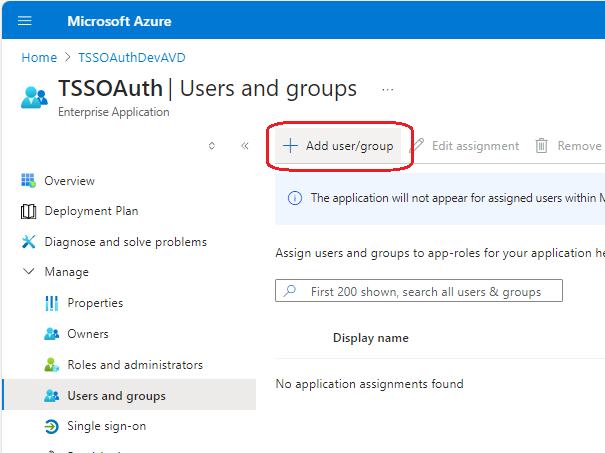This screenshot has width=605, height=453.
Task: Open TSSOAuthDevAVD breadcrumb link
Action: coord(132,57)
